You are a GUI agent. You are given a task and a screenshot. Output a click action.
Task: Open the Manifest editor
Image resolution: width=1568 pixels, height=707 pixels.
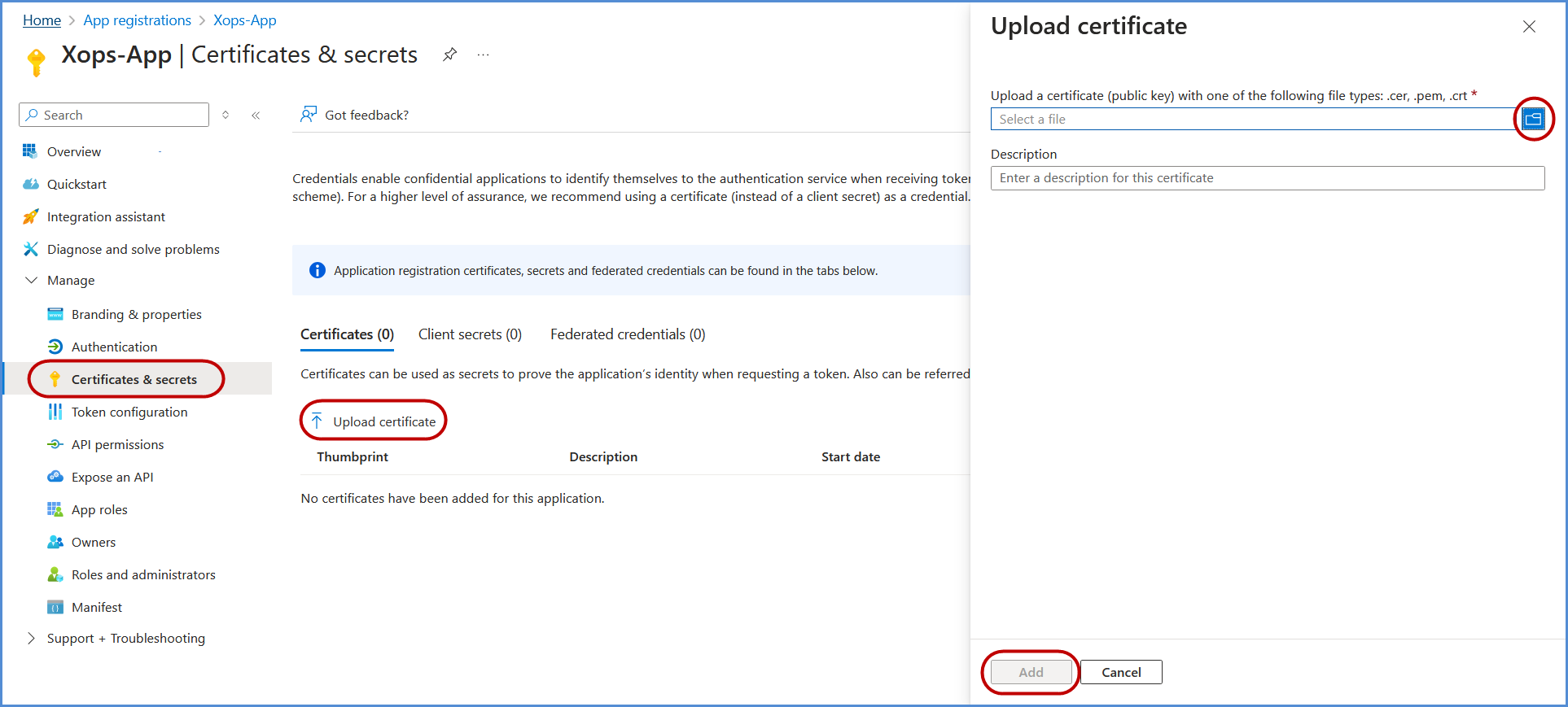click(x=96, y=607)
